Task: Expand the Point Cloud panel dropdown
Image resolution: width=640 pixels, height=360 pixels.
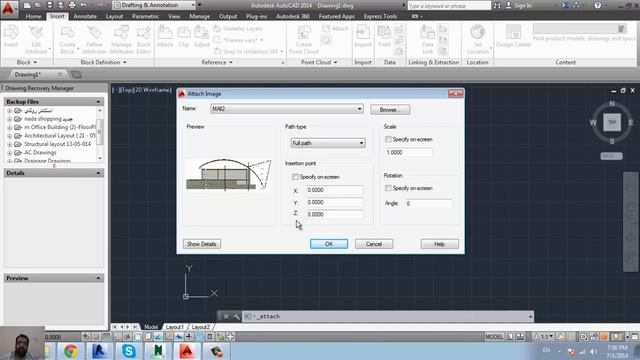Action: pos(319,62)
